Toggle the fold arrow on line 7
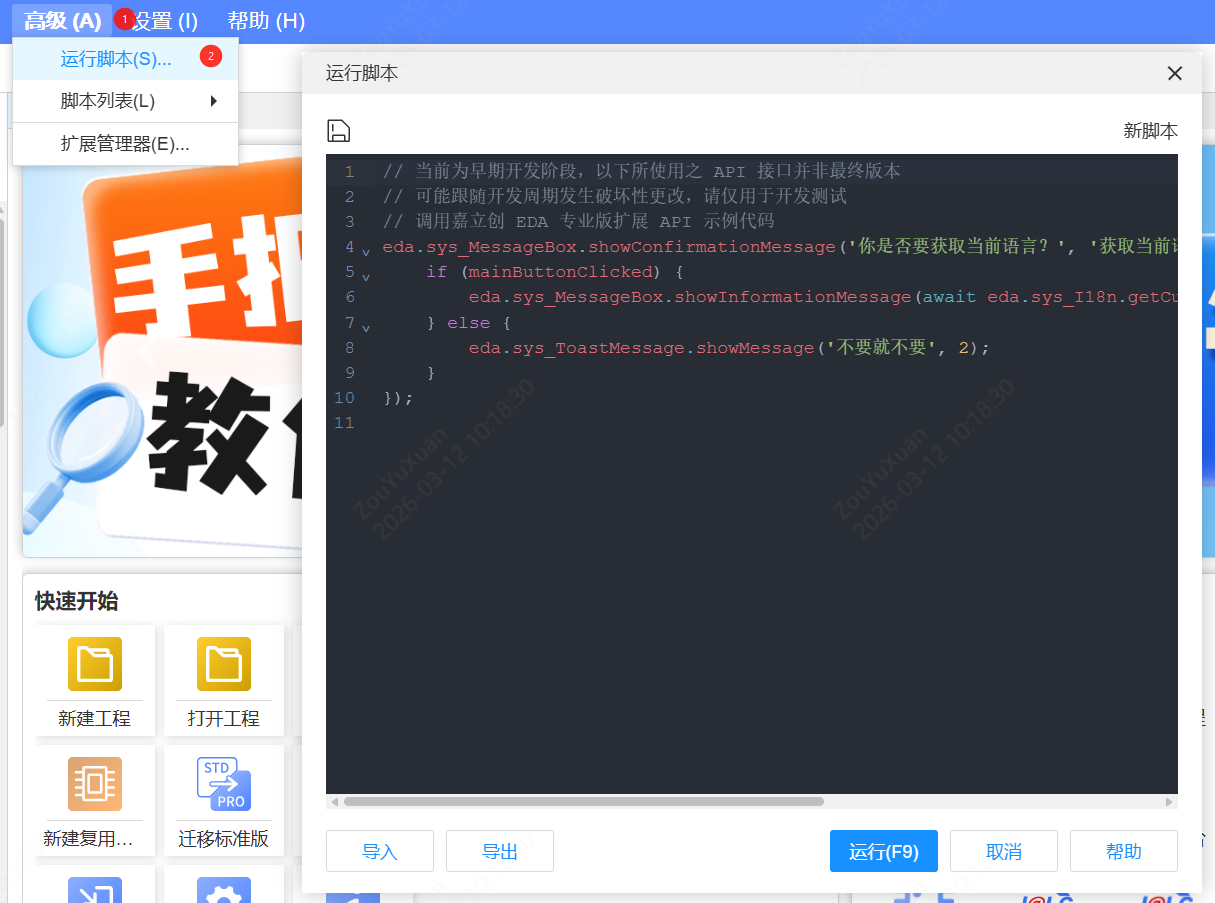The width and height of the screenshot is (1215, 903). 364,326
